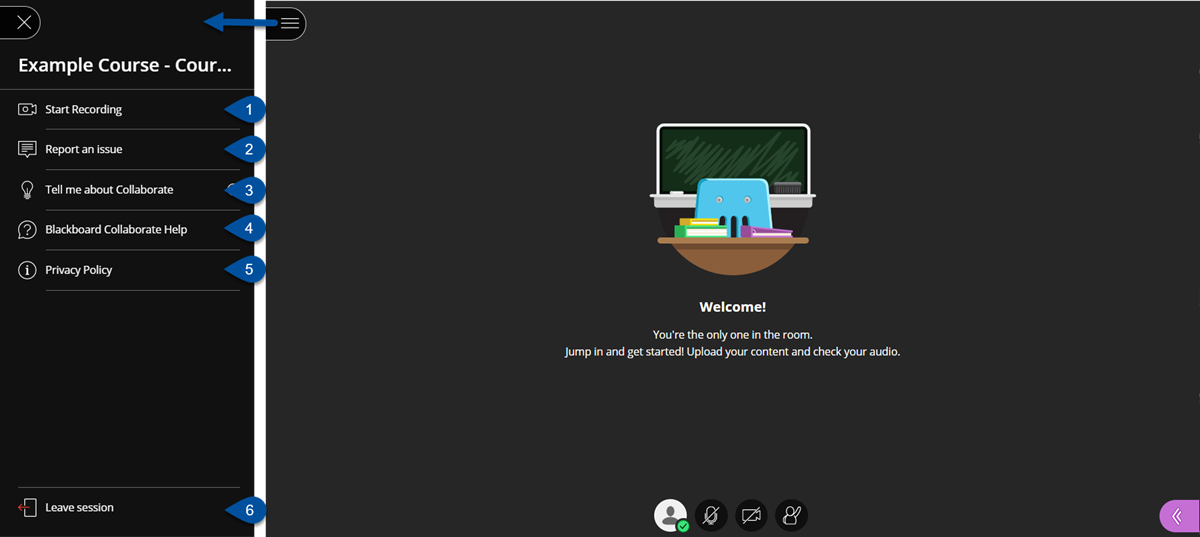Click the Example Course session title
The height and width of the screenshot is (537, 1200).
(x=125, y=66)
